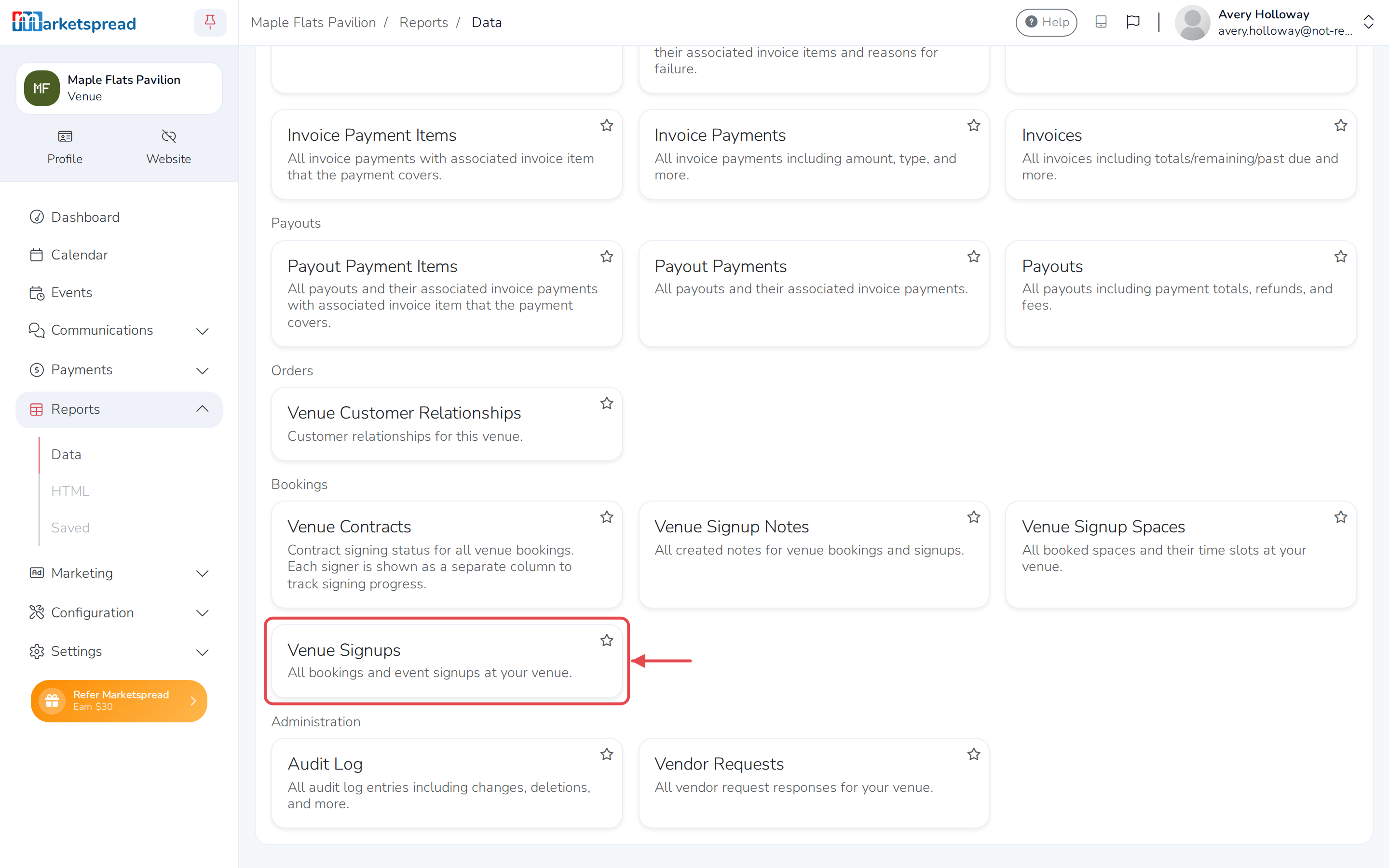Screen dimensions: 1389x868
Task: Favorite the Venue Signup Spaces report
Action: (1340, 516)
